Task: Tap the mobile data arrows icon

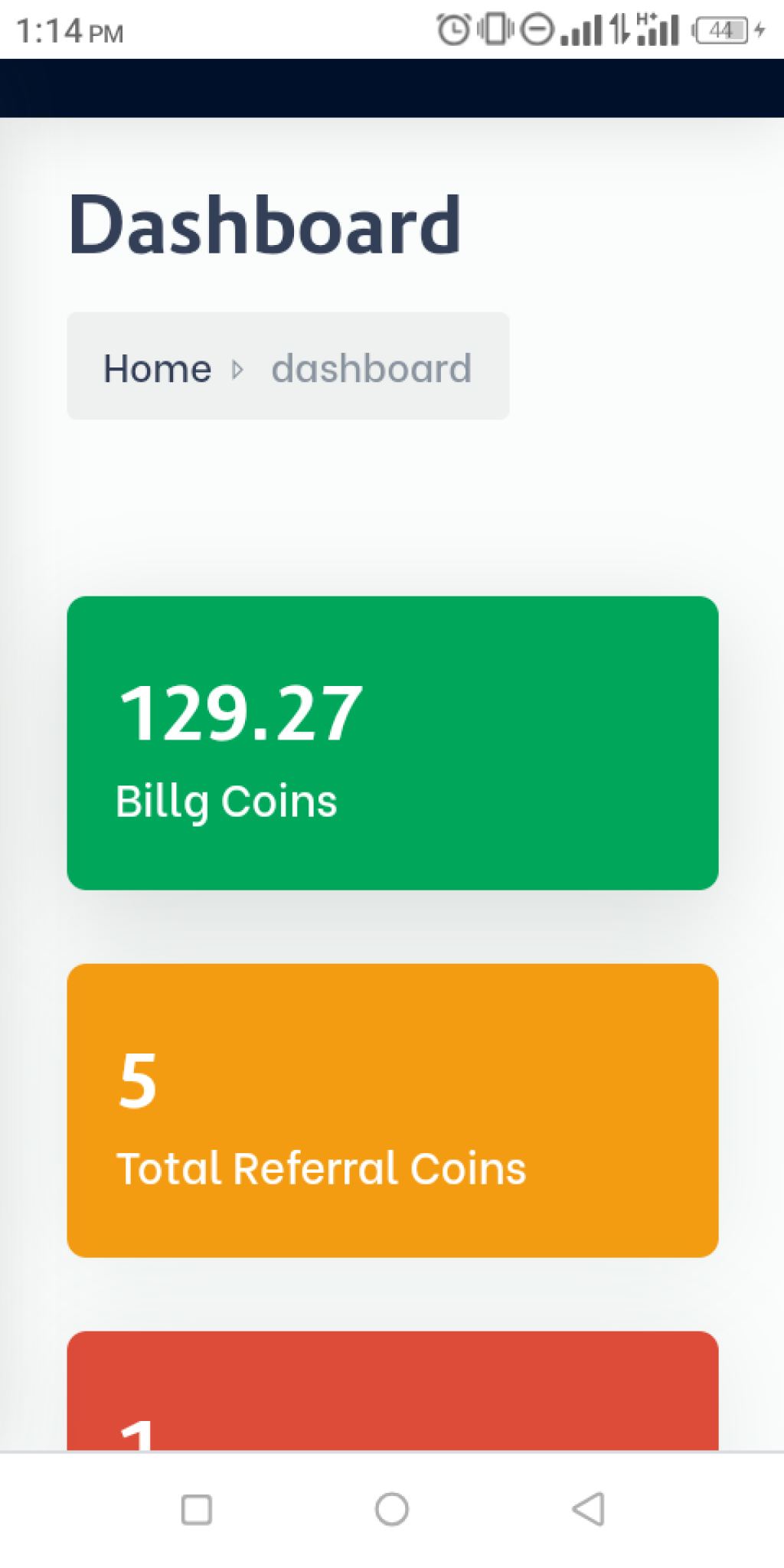Action: pyautogui.click(x=620, y=30)
